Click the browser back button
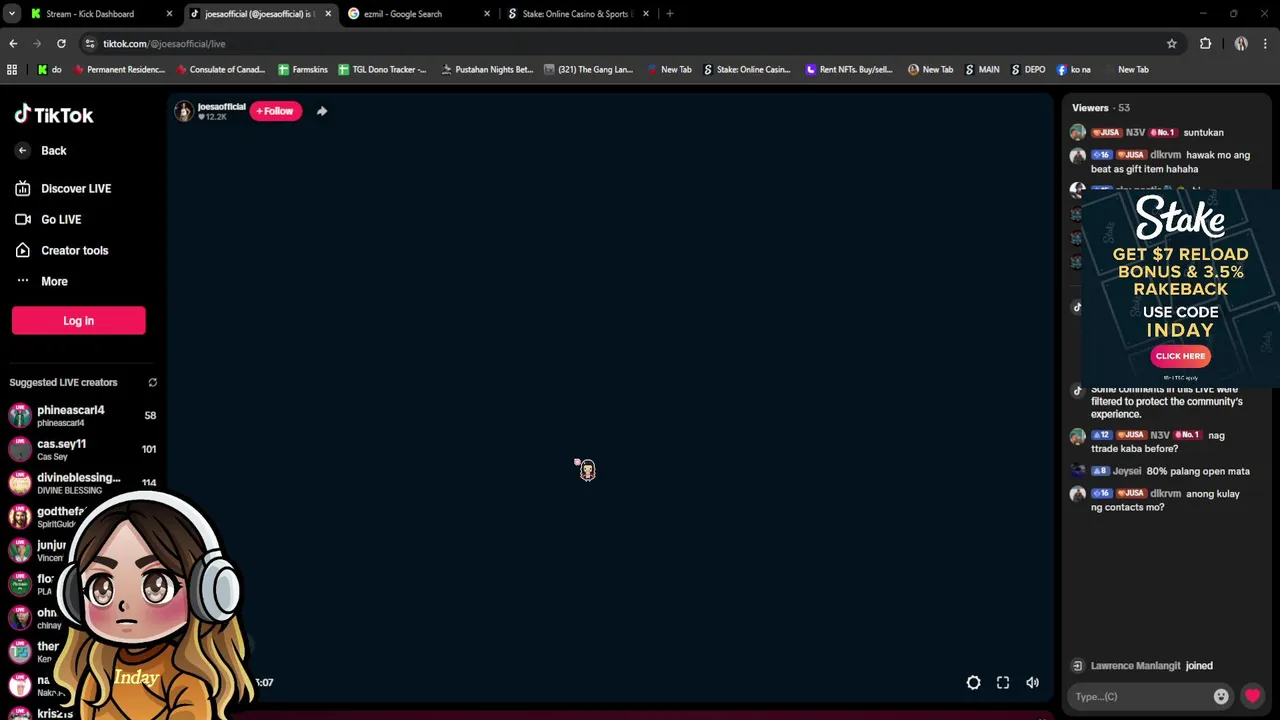 tap(13, 44)
